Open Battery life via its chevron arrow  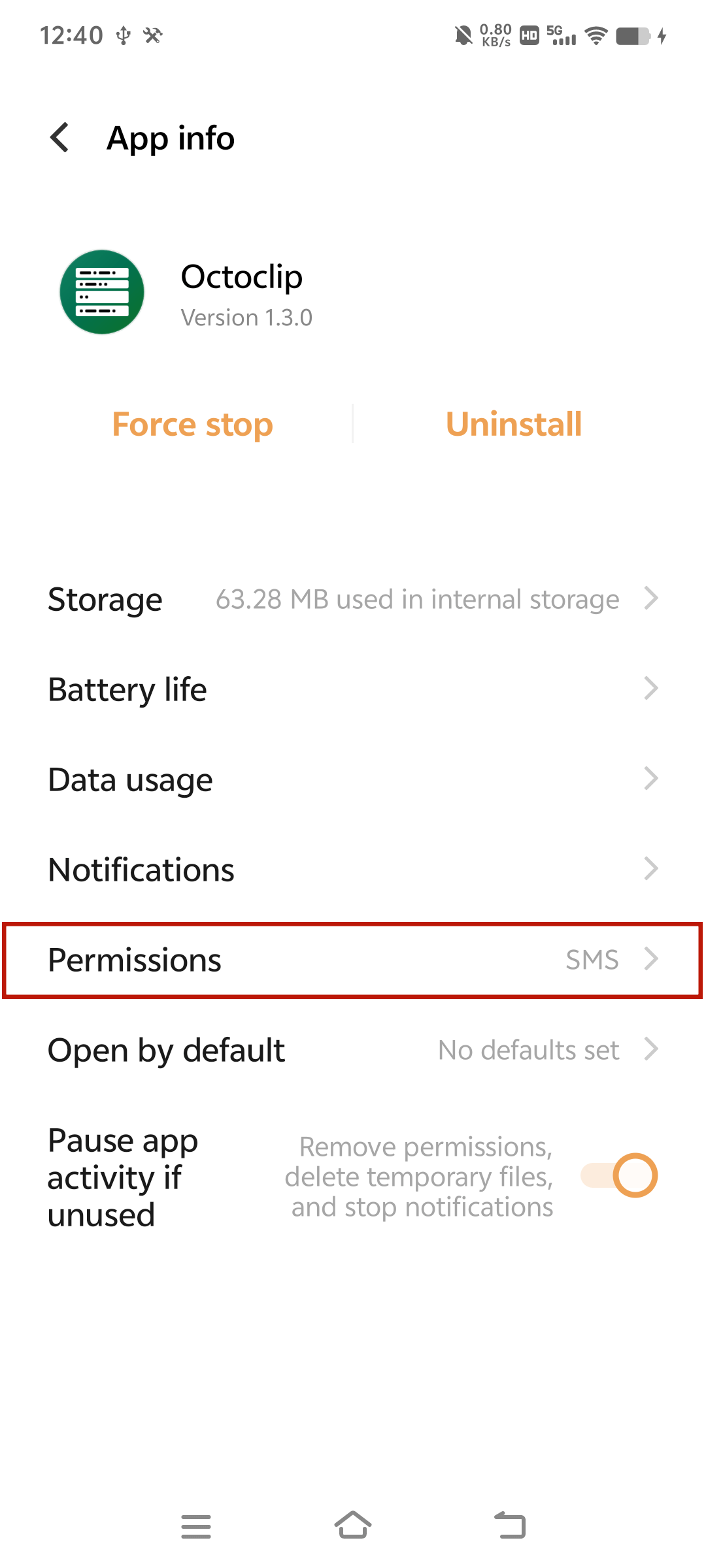click(650, 688)
